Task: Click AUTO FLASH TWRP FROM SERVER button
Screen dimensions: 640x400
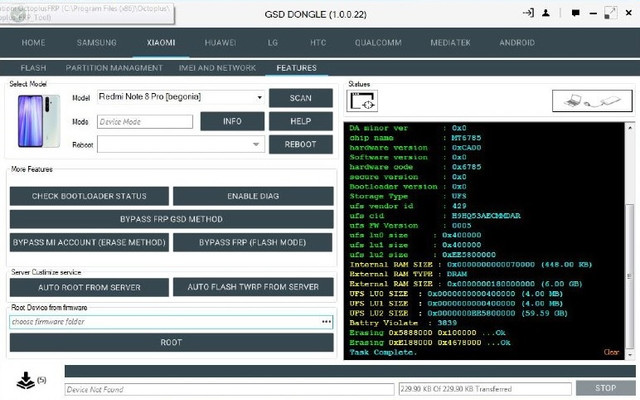Action: coord(253,287)
